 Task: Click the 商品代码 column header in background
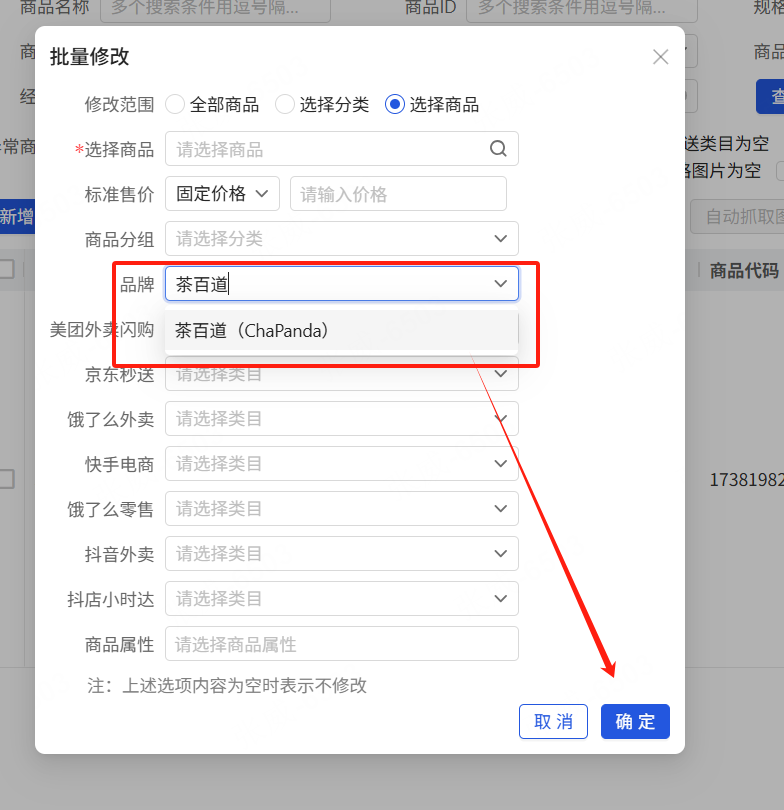pos(744,270)
